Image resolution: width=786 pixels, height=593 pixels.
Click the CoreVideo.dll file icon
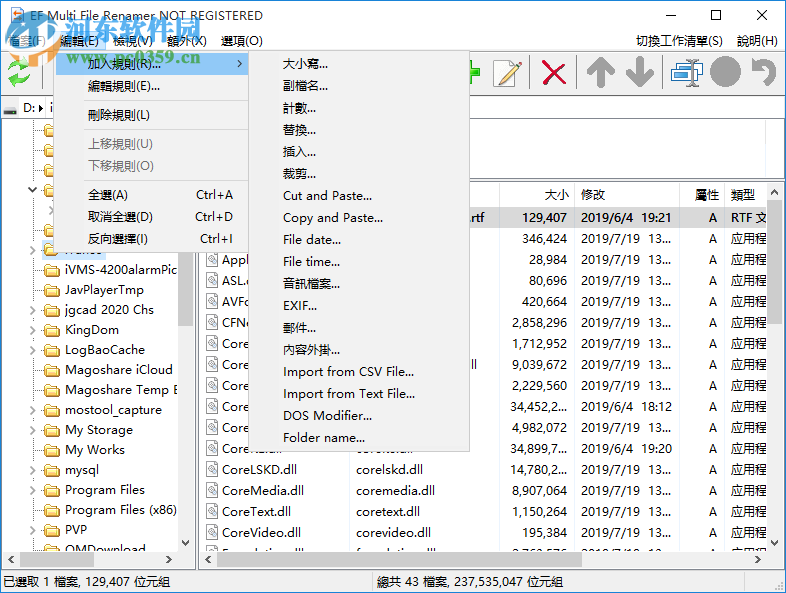pyautogui.click(x=213, y=532)
